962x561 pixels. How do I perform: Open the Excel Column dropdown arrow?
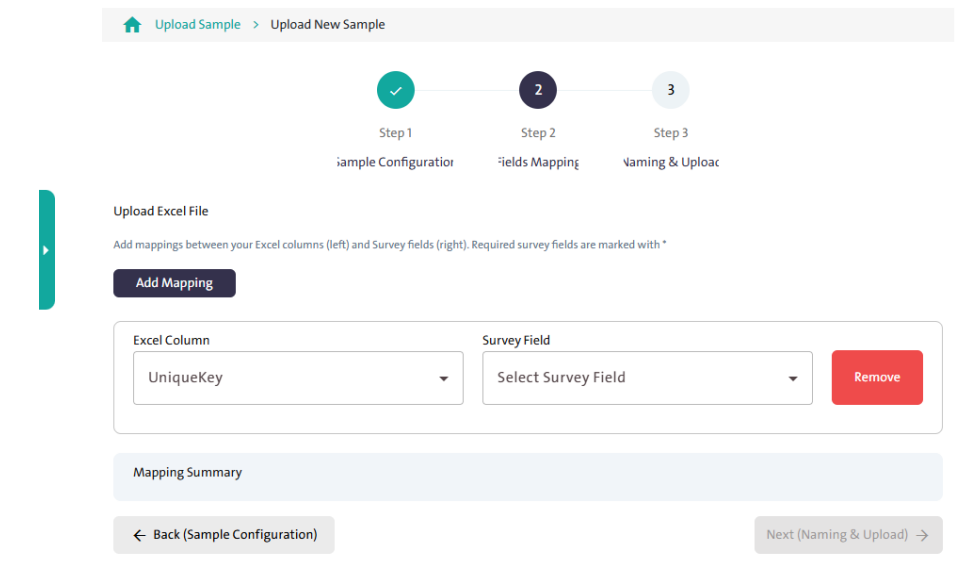tap(444, 379)
